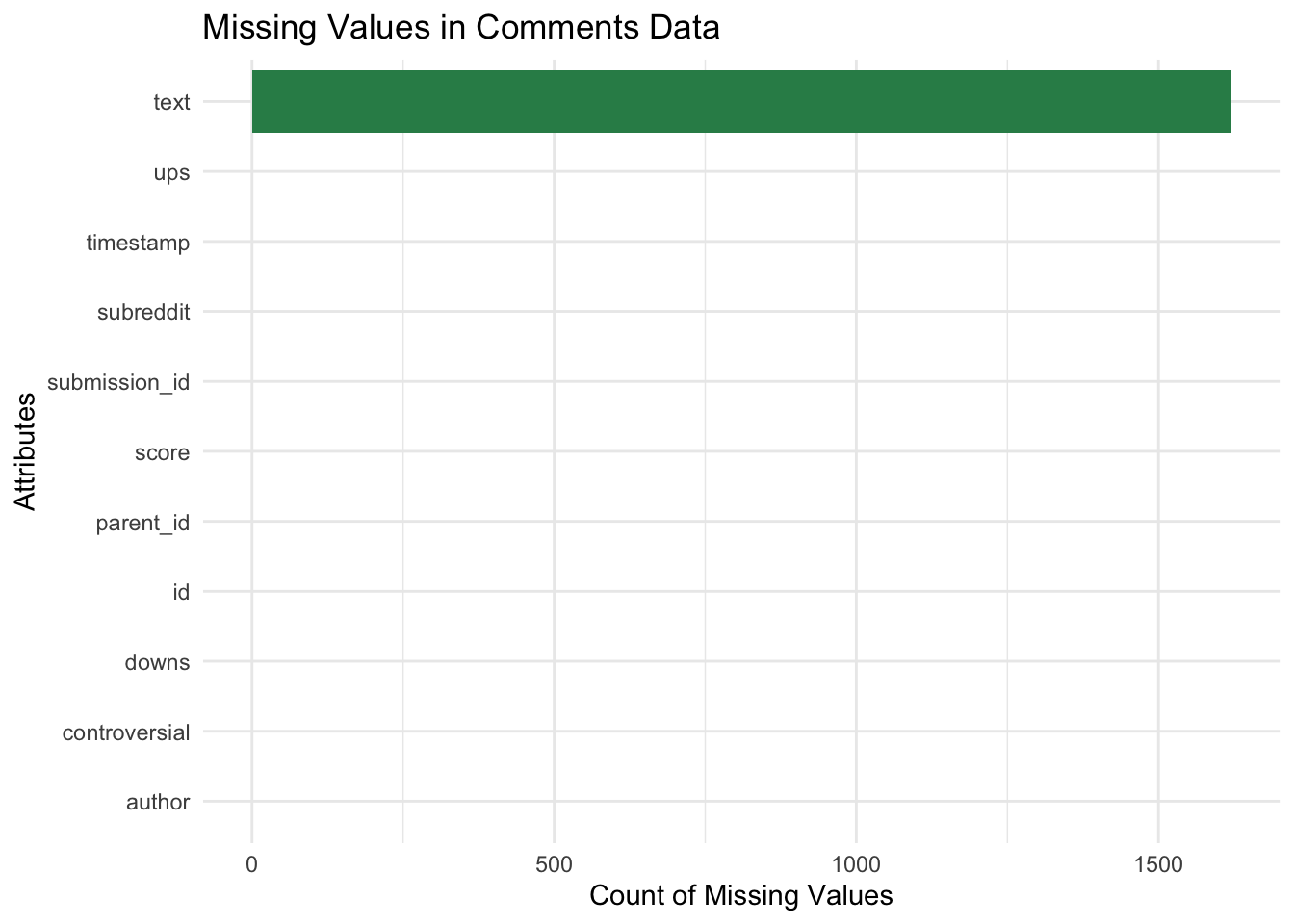Select the "text" axis label
This screenshot has width=1294, height=924.
[171, 102]
